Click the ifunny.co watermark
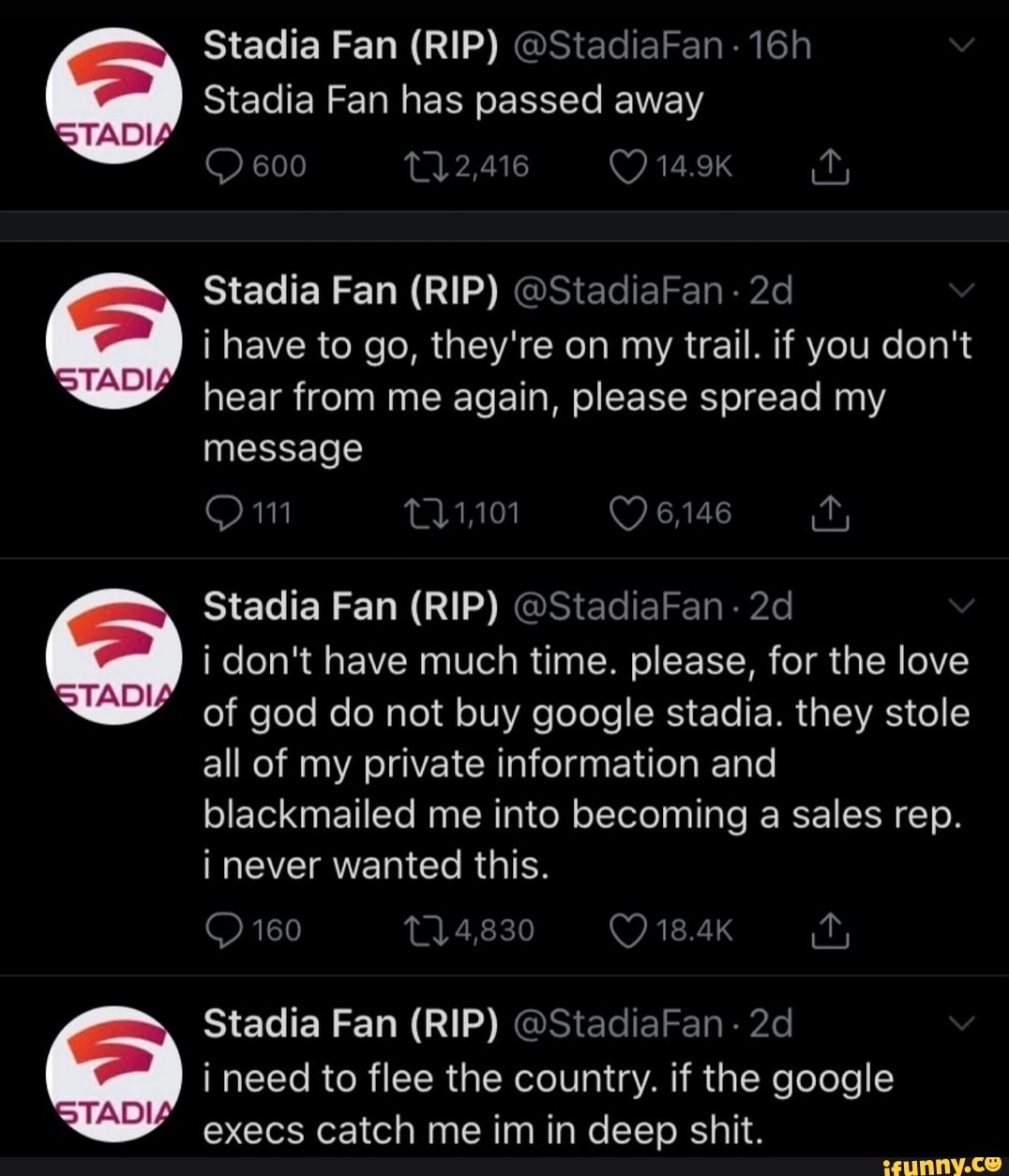The height and width of the screenshot is (1176, 1009). tap(941, 1166)
